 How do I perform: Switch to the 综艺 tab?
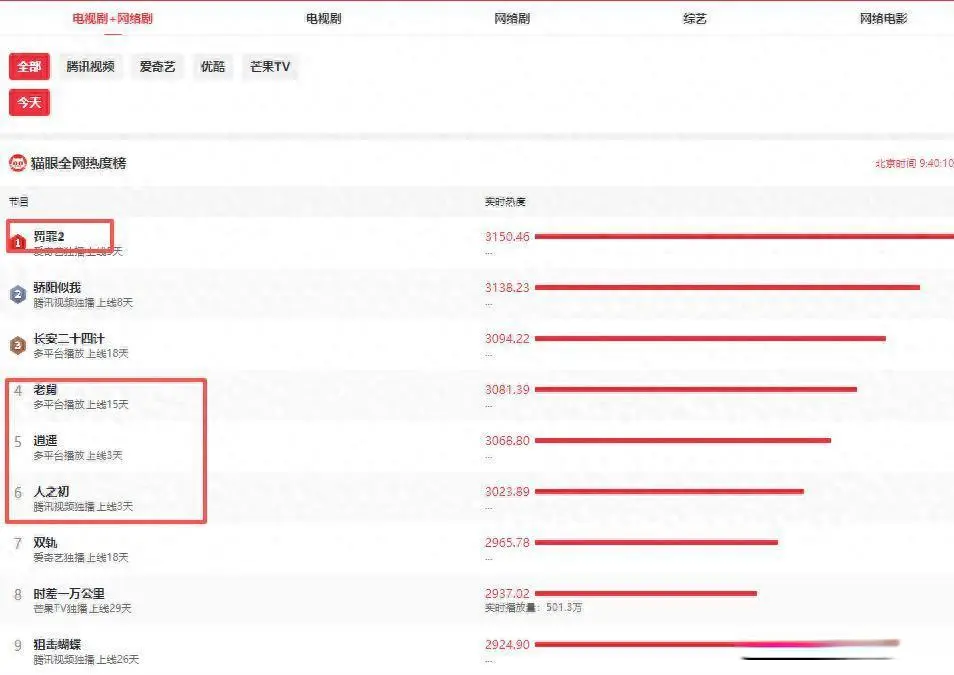pos(695,18)
